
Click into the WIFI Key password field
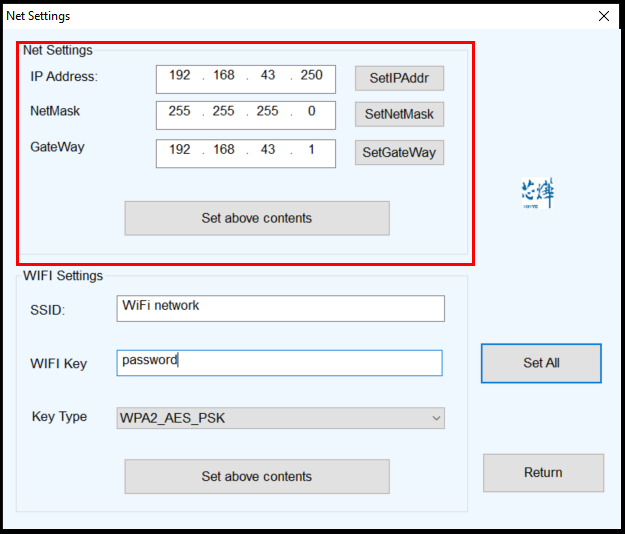280,362
